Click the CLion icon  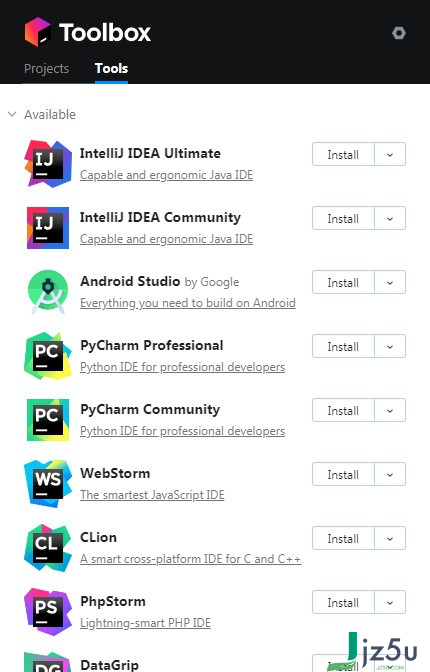48,548
